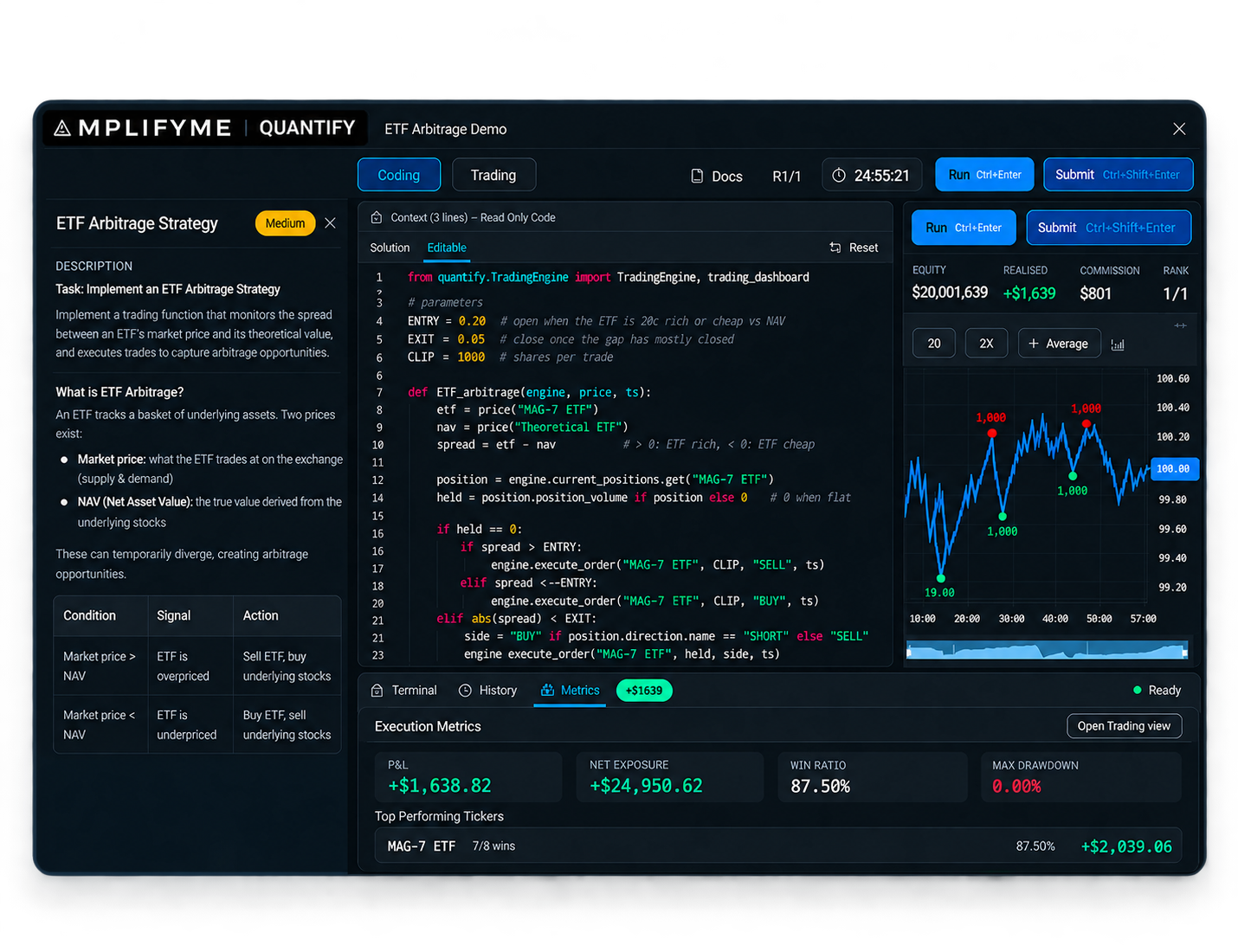Click the +$1639 profit badge
1238x952 pixels.
point(644,691)
